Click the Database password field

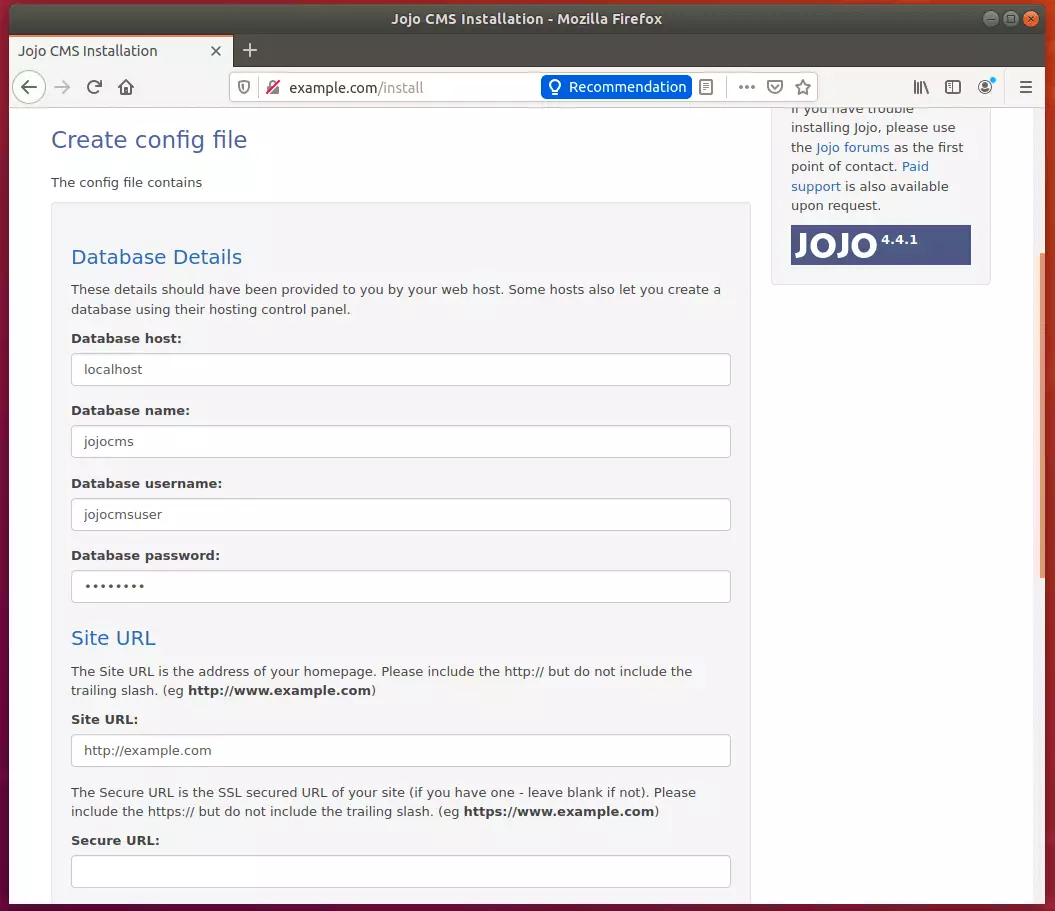click(x=400, y=586)
